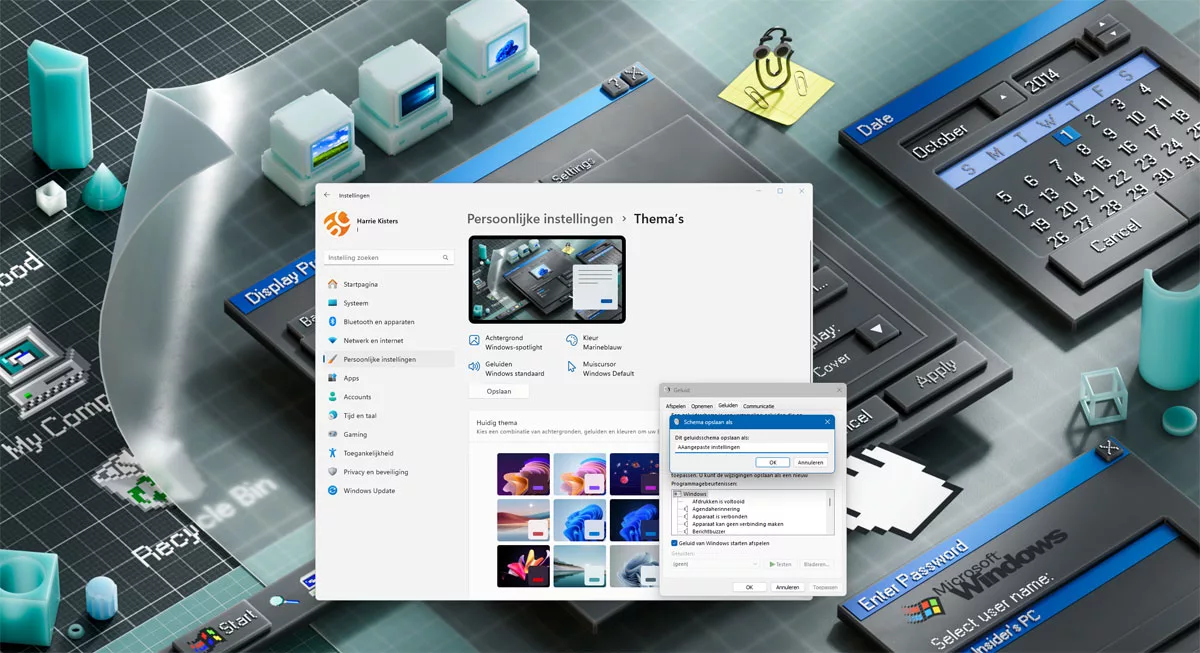Select the colorful flower dark theme thumbnail
Image resolution: width=1200 pixels, height=653 pixels.
(523, 566)
